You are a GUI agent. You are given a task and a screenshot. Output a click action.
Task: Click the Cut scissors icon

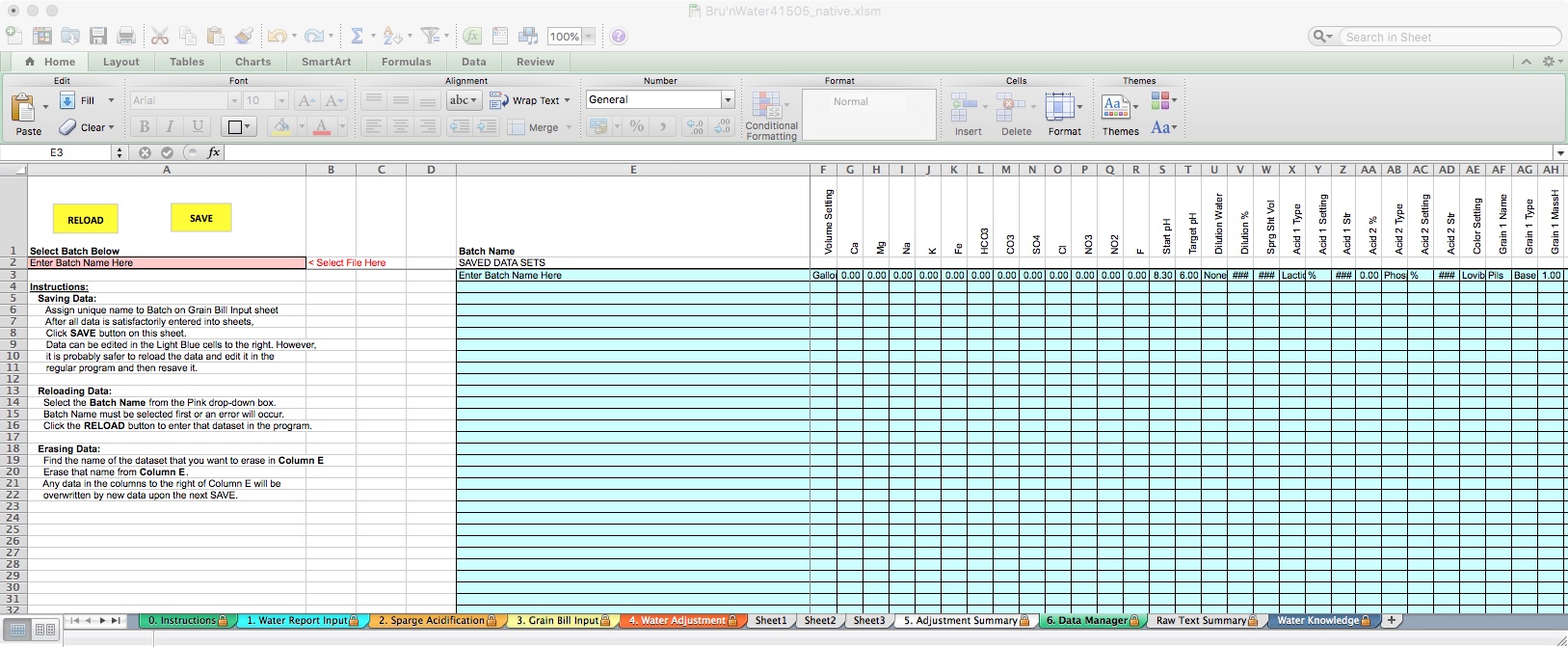point(160,37)
